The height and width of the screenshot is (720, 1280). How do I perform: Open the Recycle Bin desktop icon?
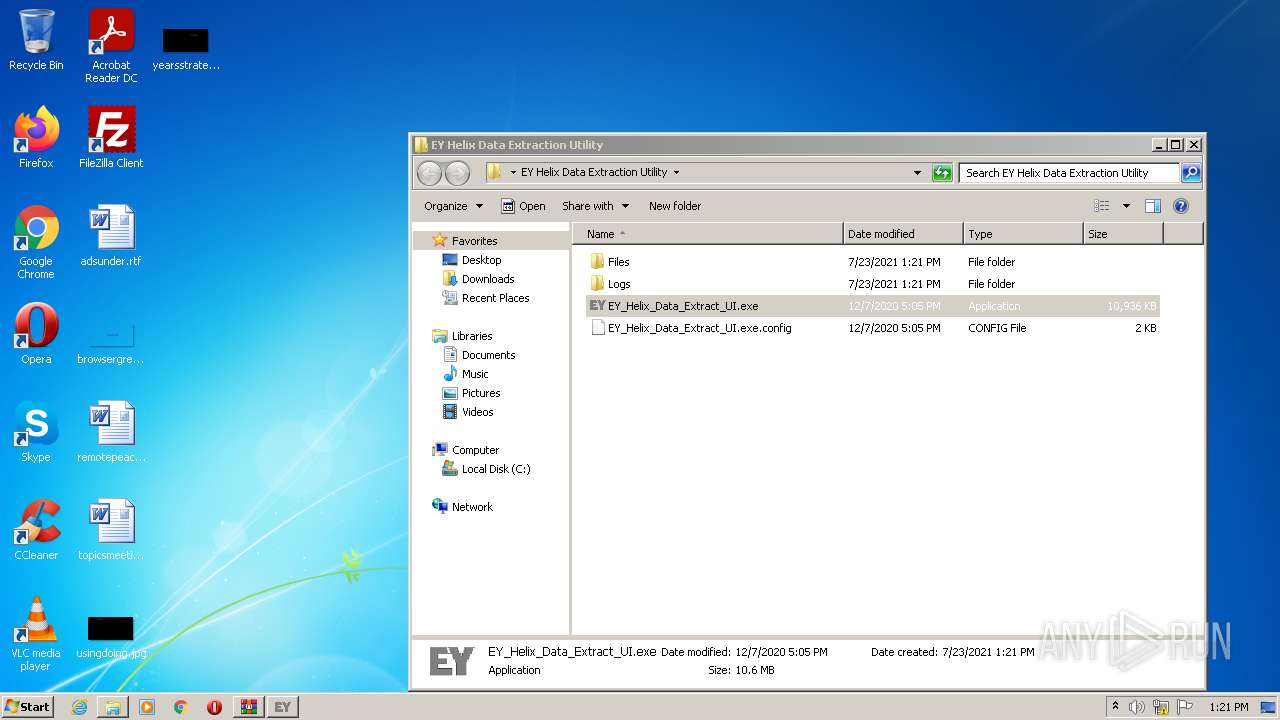pyautogui.click(x=36, y=40)
